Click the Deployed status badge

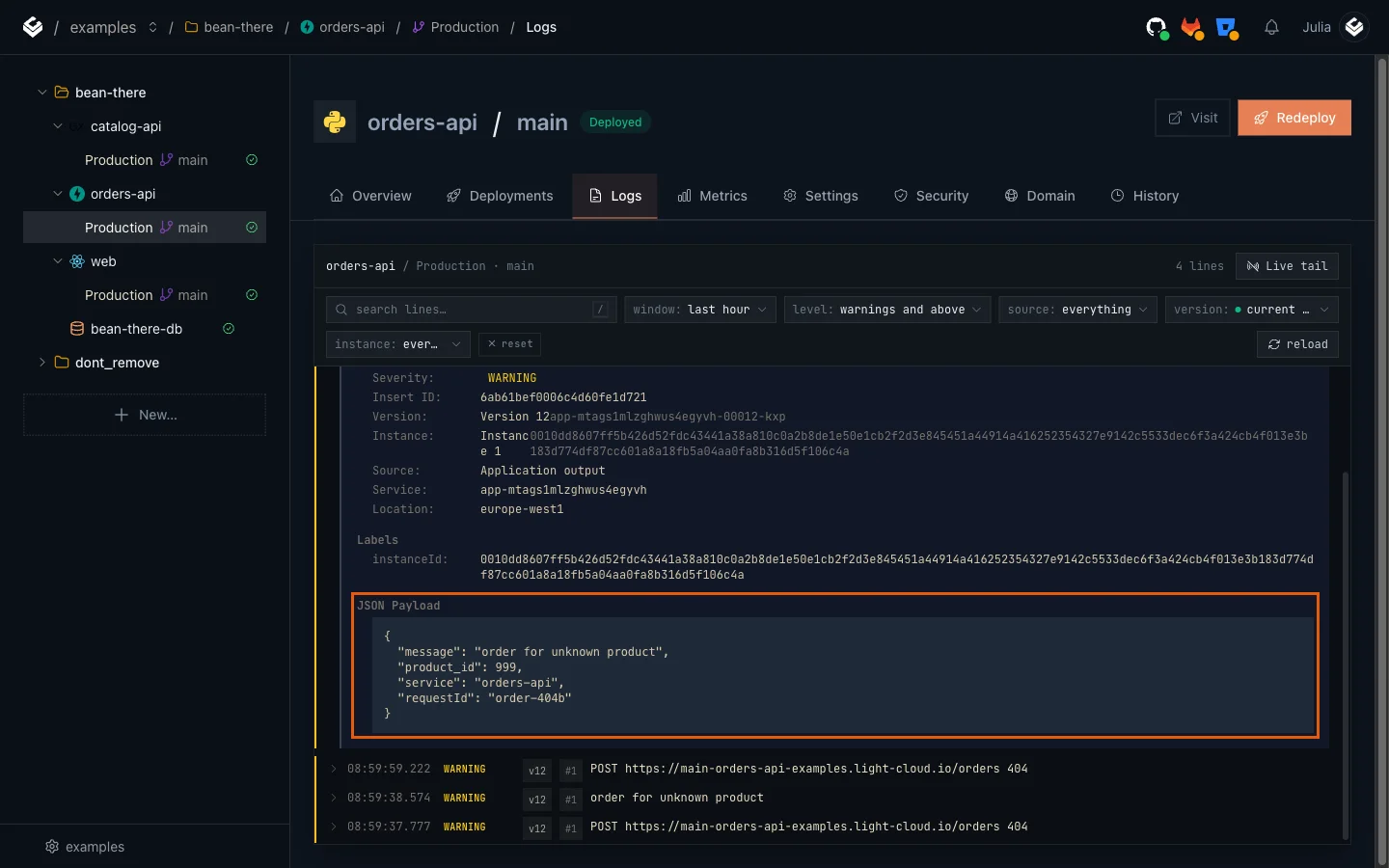(x=615, y=122)
